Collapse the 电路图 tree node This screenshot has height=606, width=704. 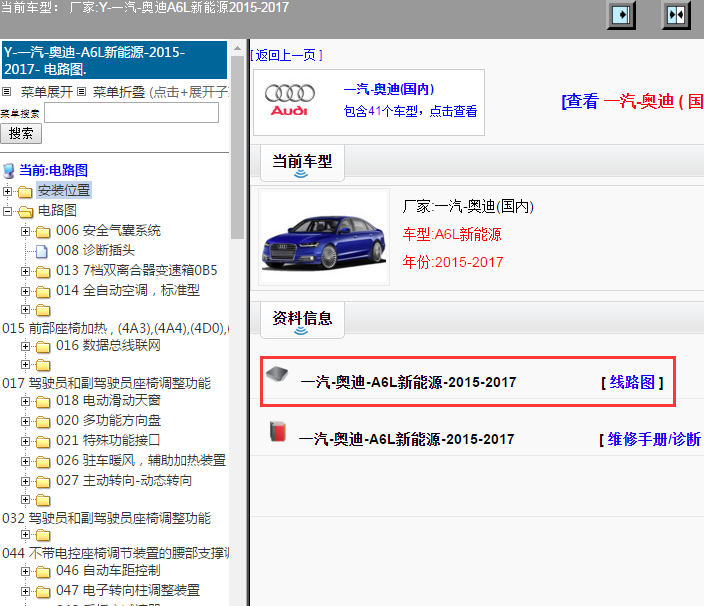pos(7,211)
